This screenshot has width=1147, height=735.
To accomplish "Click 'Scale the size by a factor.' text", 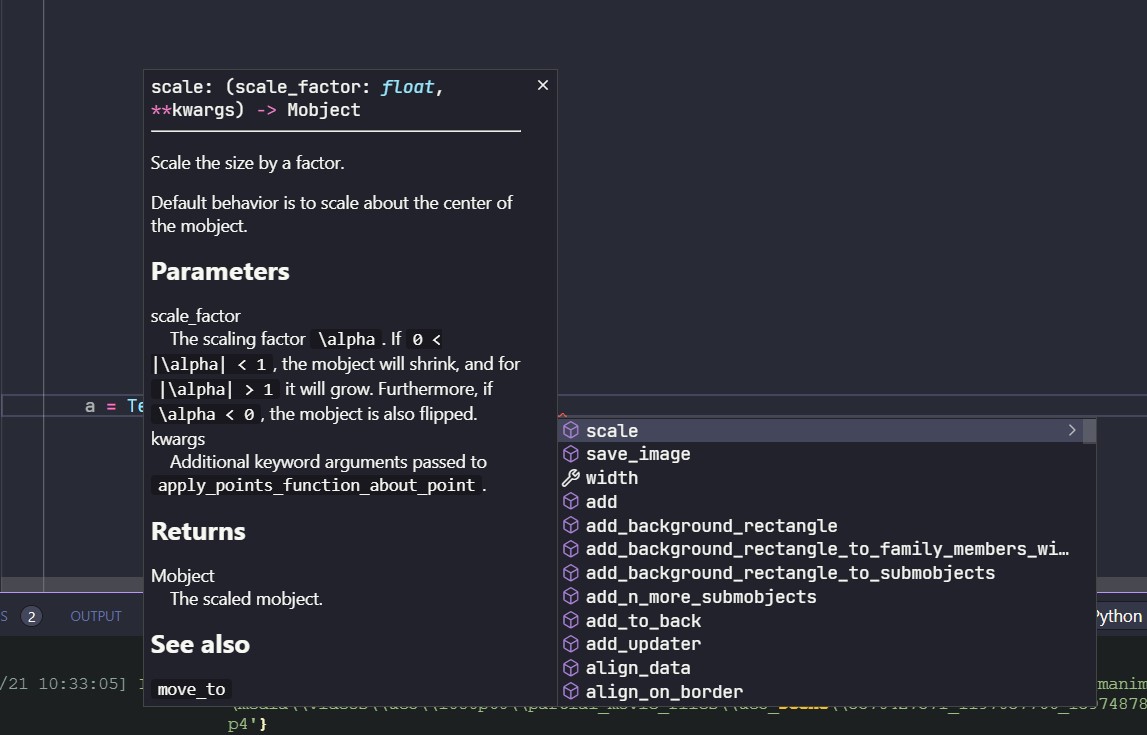I will click(247, 163).
